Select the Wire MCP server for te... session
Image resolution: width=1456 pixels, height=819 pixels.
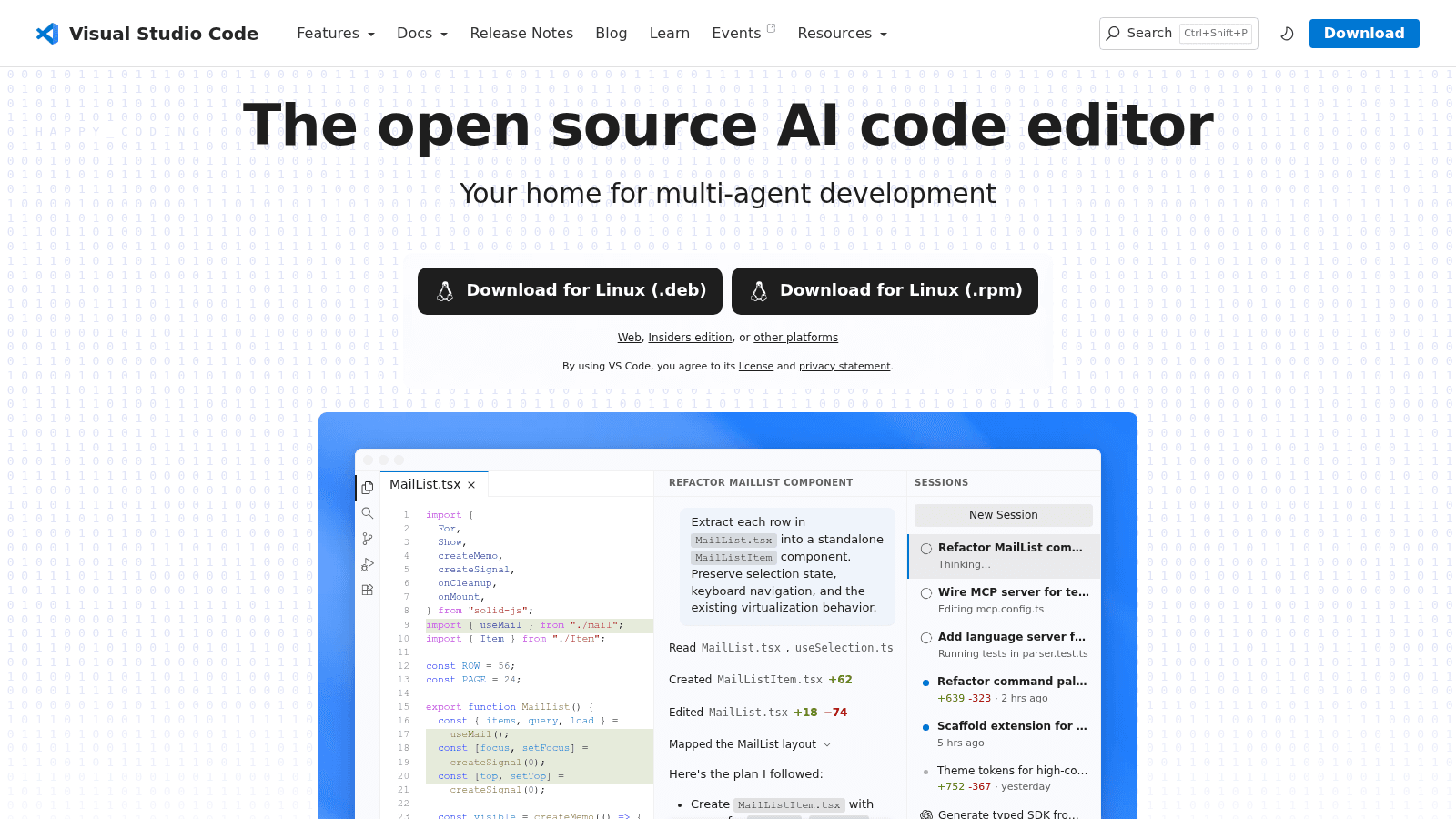pyautogui.click(x=1005, y=601)
